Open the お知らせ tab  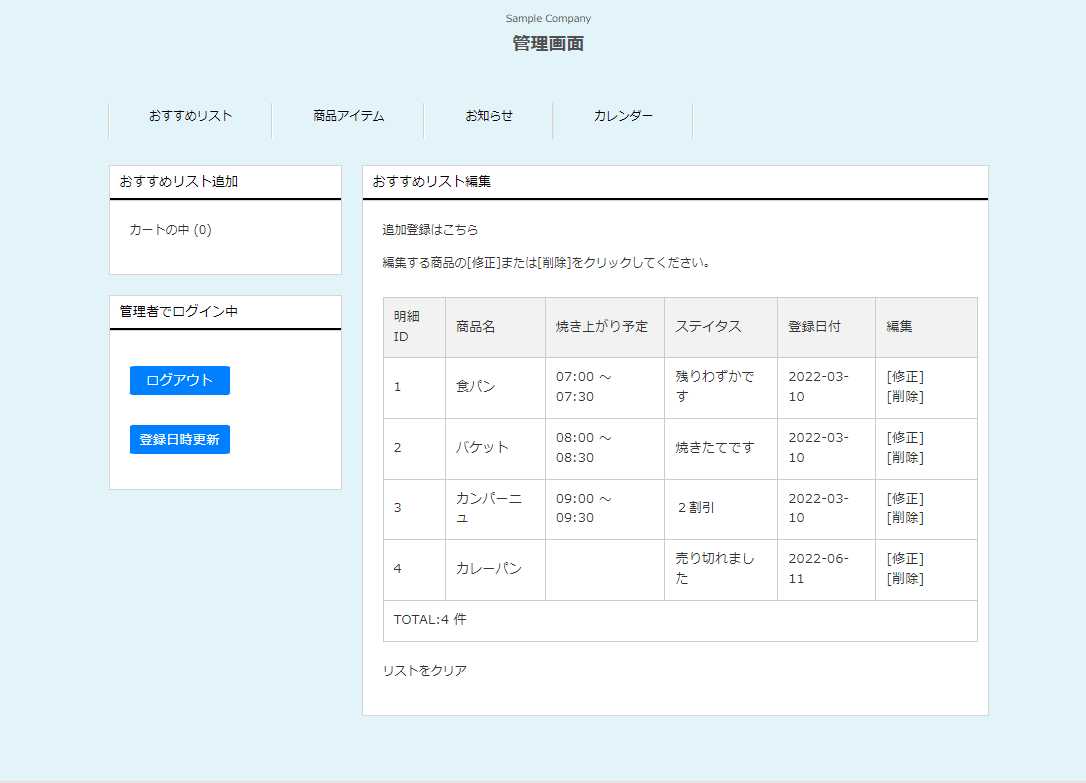point(487,116)
